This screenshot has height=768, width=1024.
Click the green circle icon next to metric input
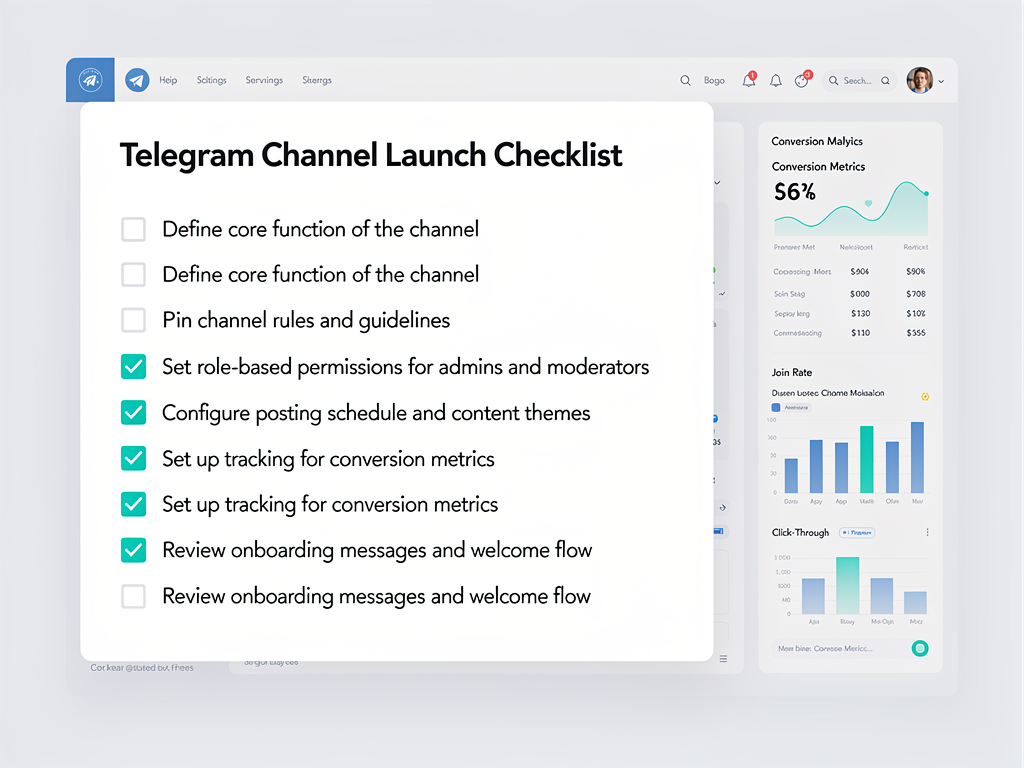coord(920,648)
